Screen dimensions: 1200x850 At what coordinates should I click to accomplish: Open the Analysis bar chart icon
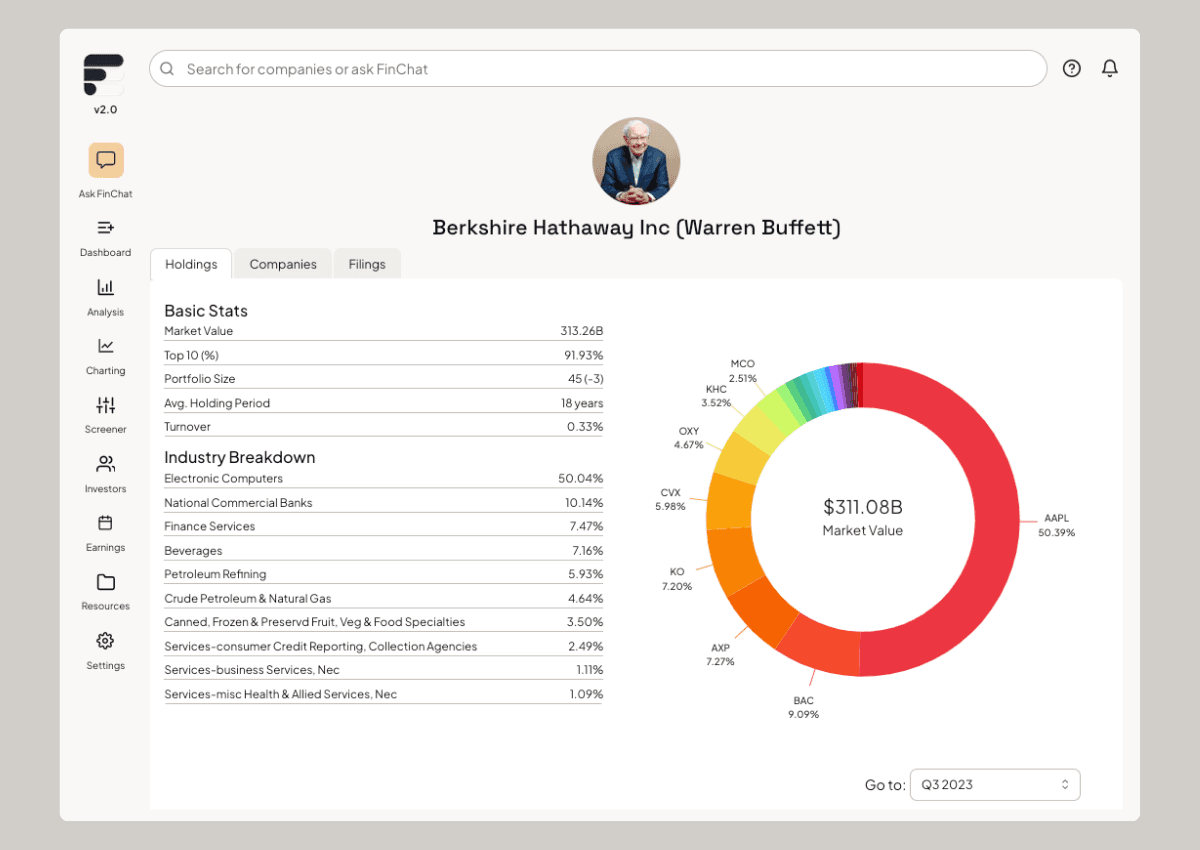pyautogui.click(x=106, y=287)
